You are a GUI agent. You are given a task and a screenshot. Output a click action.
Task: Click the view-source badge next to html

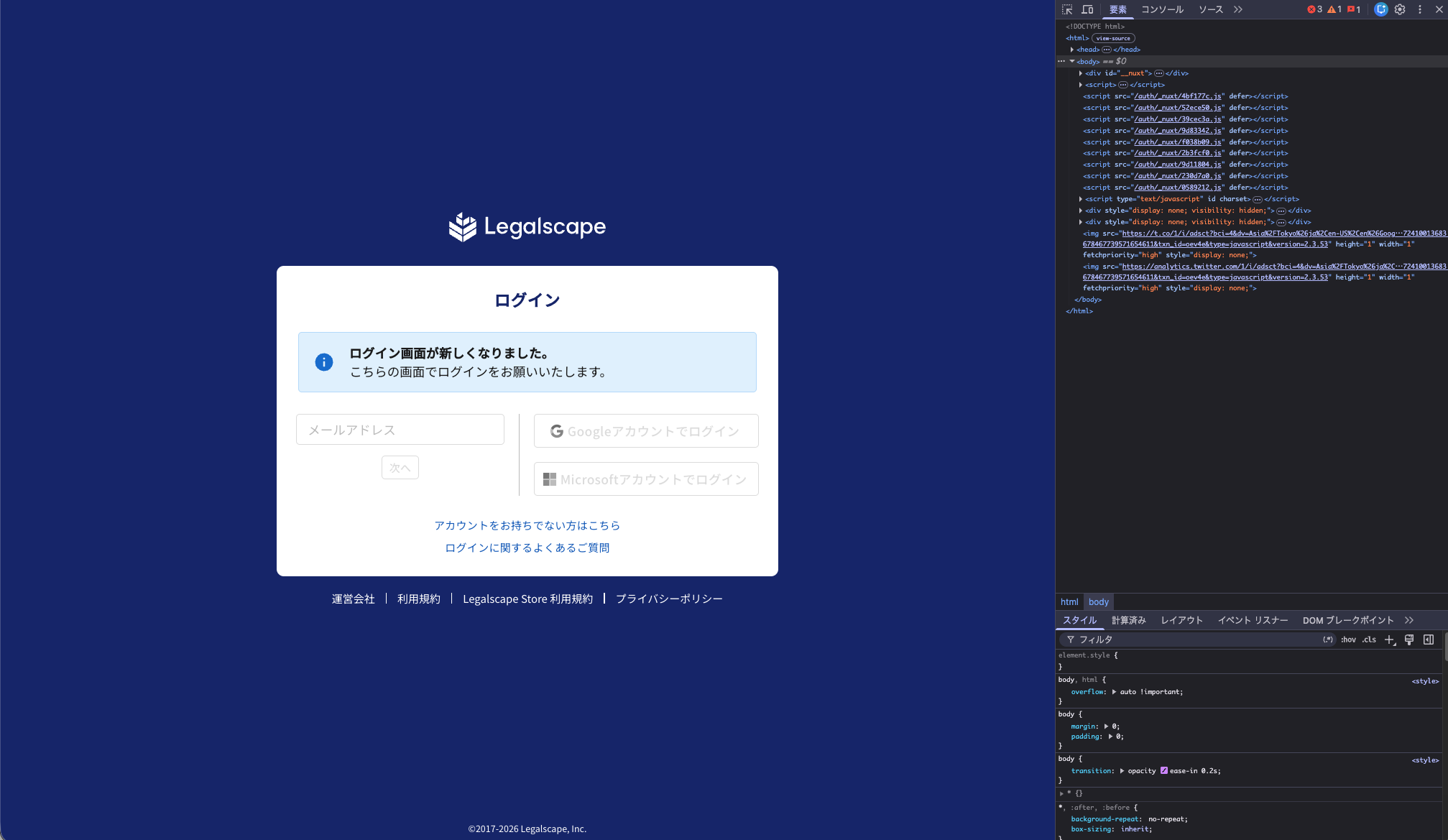[x=1113, y=38]
